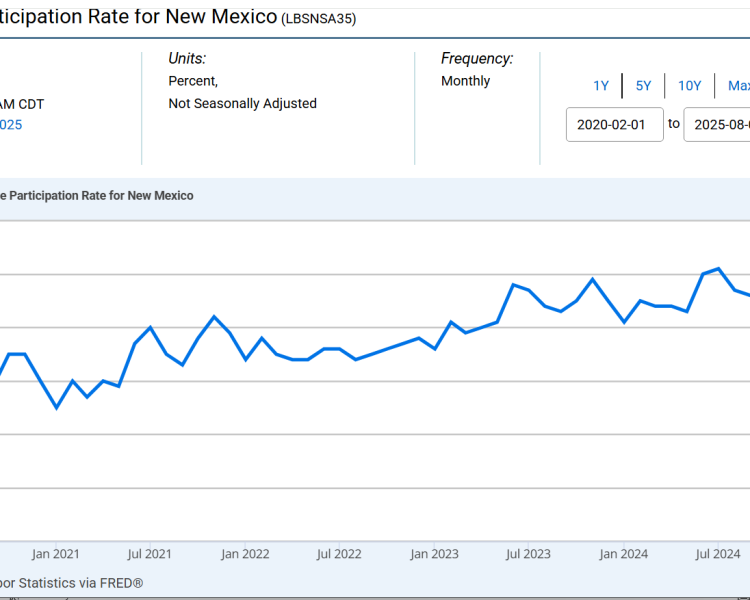Image resolution: width=750 pixels, height=600 pixels.
Task: Select the 10Y date range
Action: point(690,86)
